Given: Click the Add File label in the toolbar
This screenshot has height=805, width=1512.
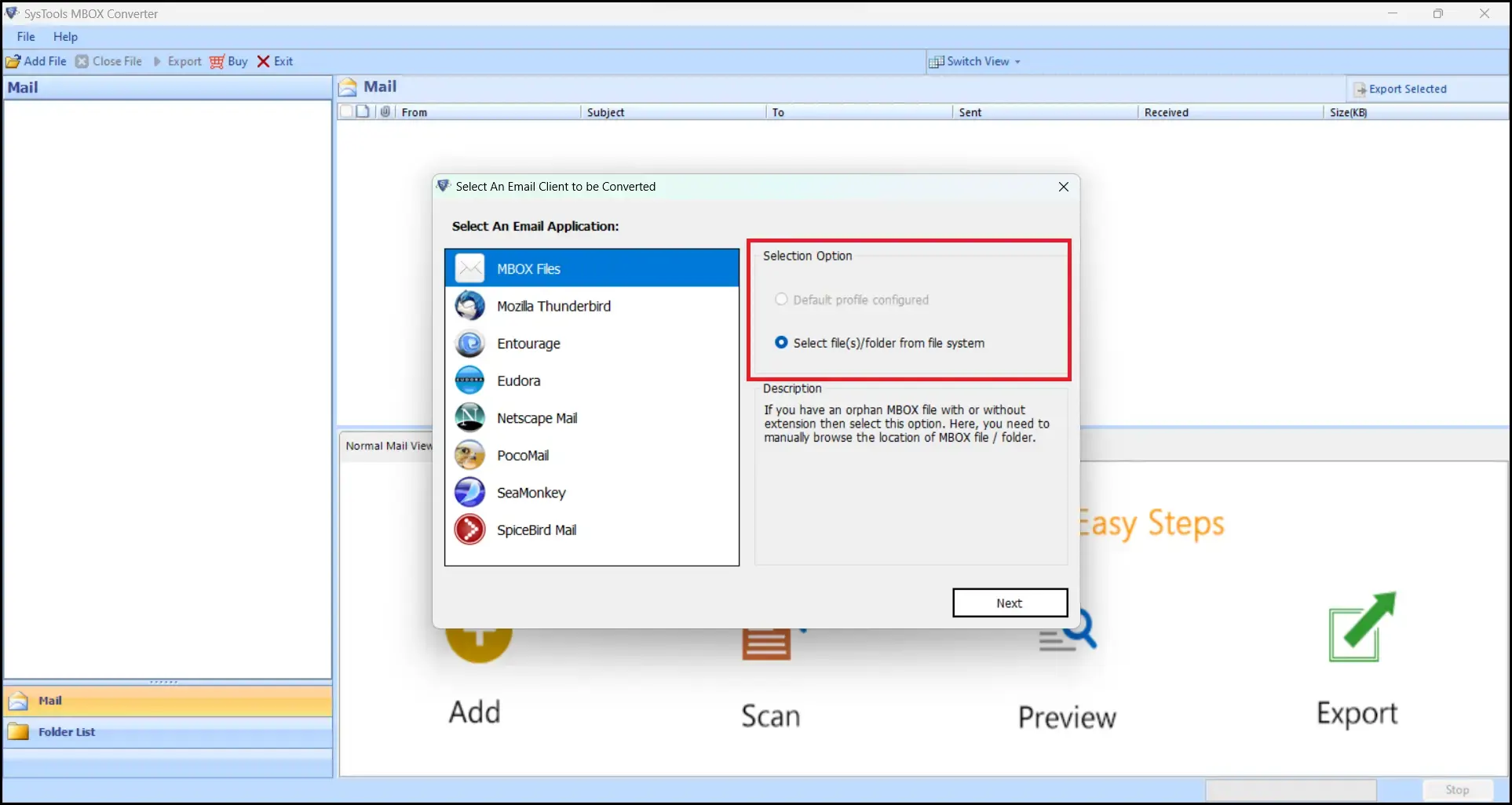Looking at the screenshot, I should click(46, 61).
